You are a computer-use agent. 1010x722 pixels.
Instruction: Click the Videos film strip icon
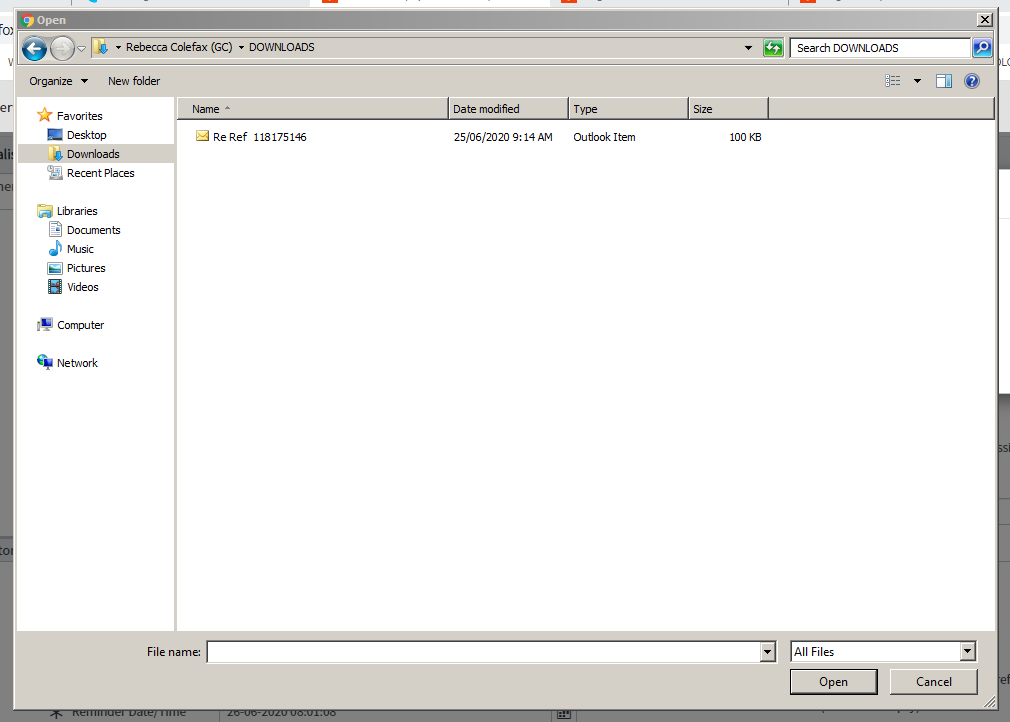[55, 287]
